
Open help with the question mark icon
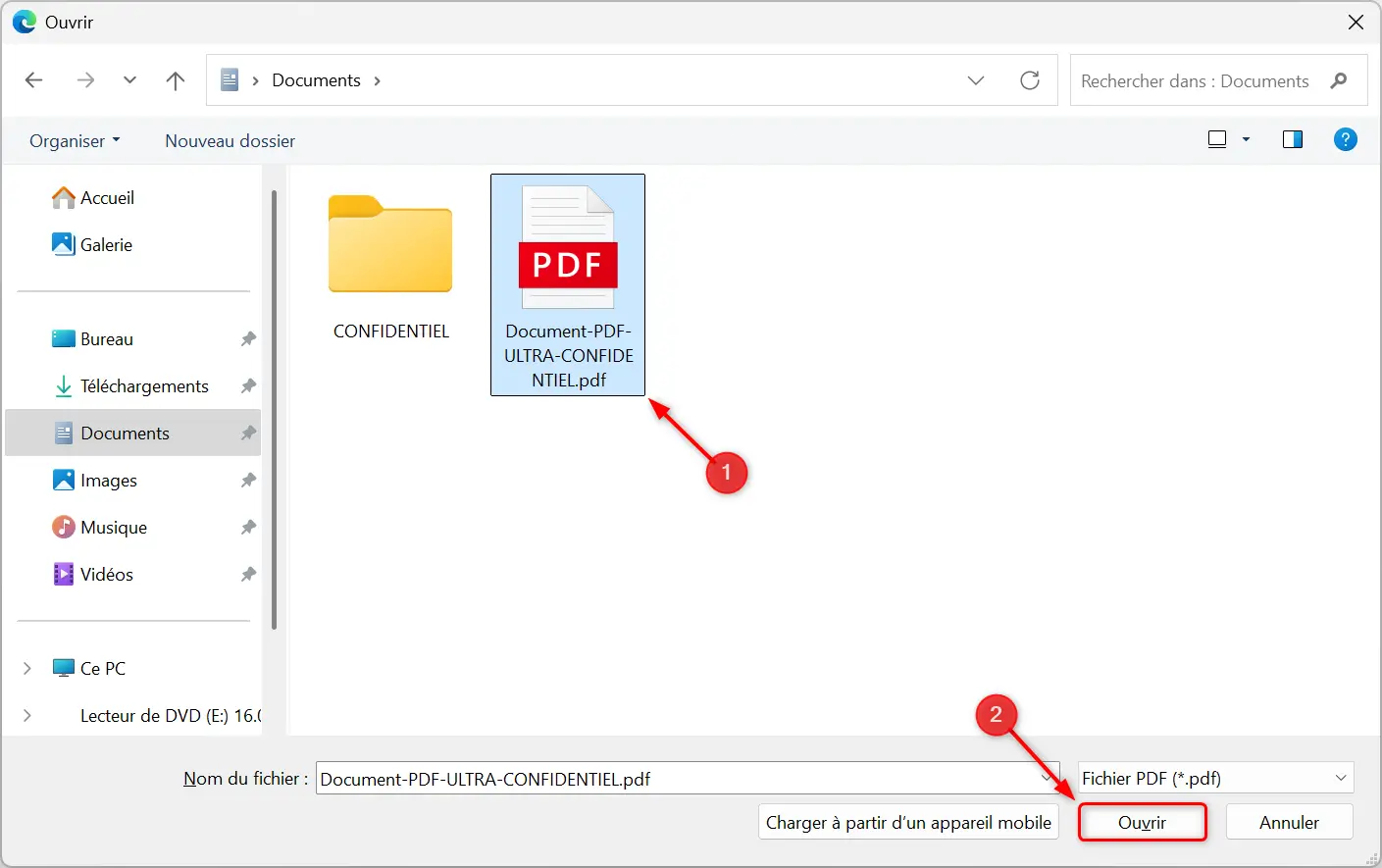pyautogui.click(x=1346, y=139)
